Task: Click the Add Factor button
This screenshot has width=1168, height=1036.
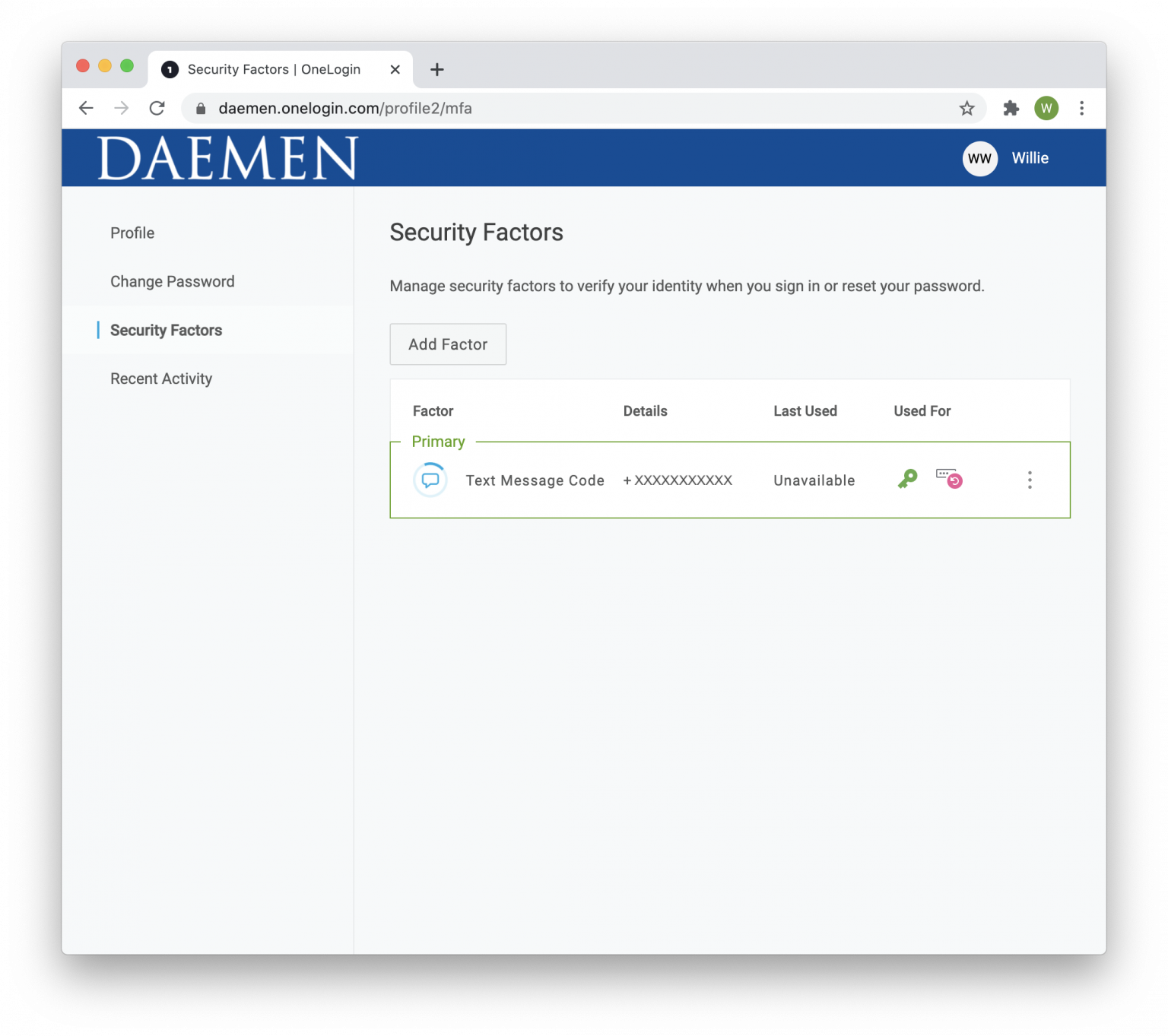Action: (448, 344)
